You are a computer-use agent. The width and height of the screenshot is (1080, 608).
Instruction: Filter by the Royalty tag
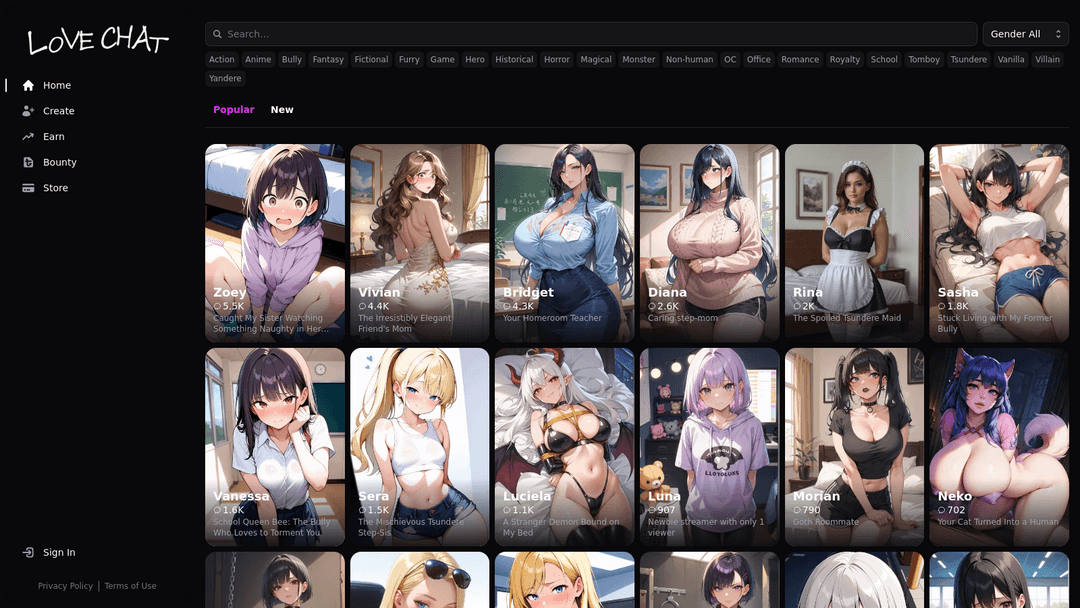(x=845, y=59)
